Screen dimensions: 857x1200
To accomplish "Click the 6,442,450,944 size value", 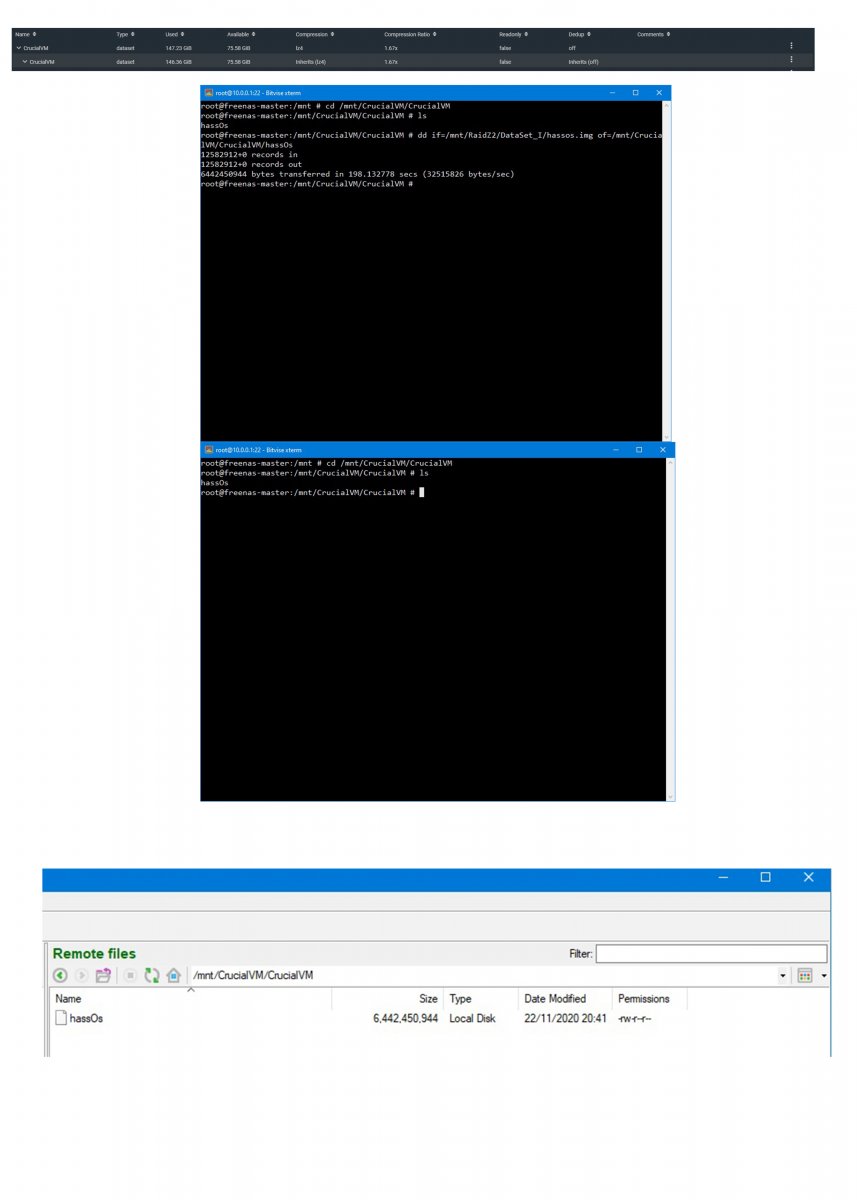I will click(x=405, y=1019).
